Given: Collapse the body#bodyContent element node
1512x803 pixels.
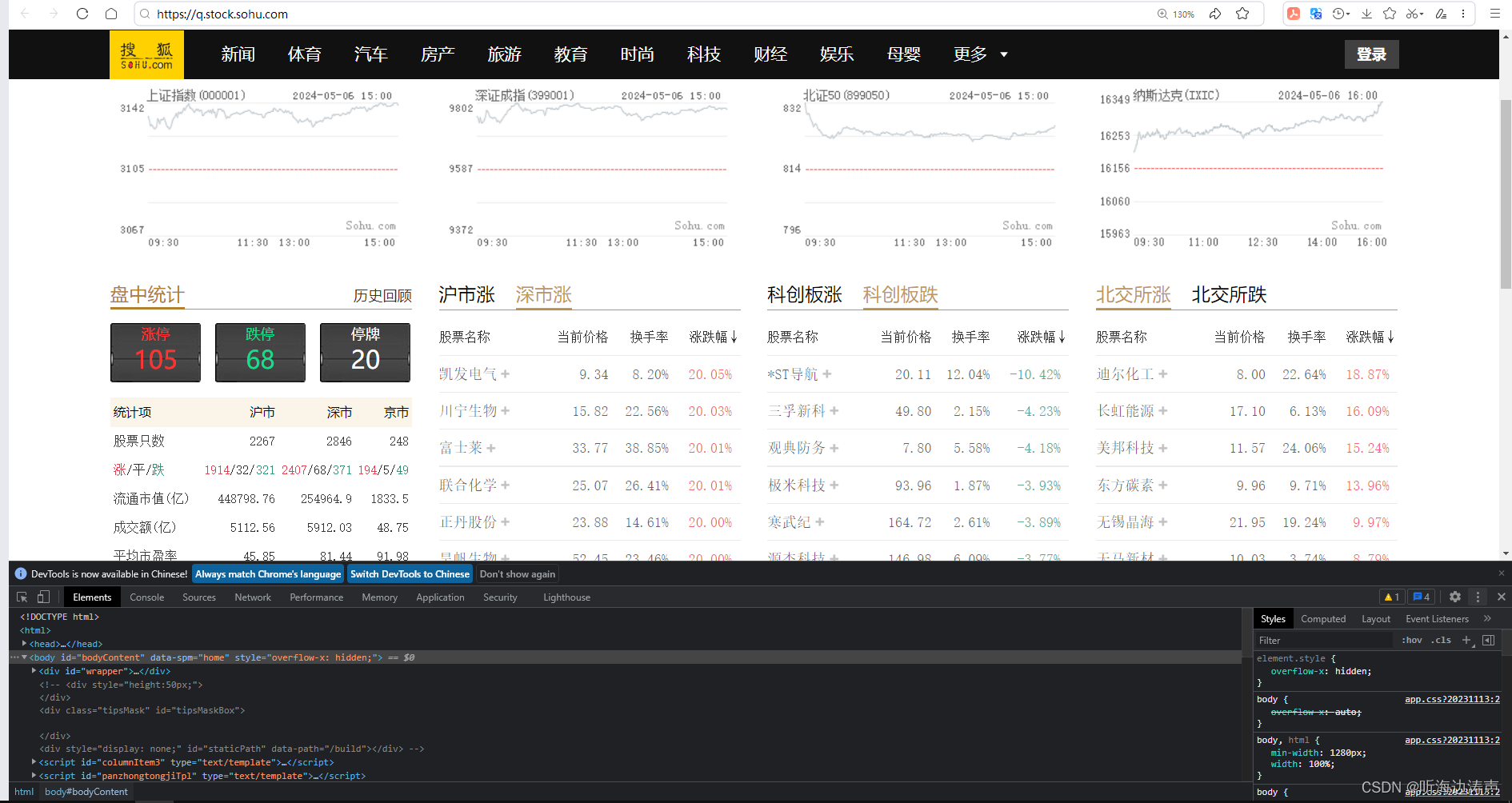Looking at the screenshot, I should coord(25,657).
